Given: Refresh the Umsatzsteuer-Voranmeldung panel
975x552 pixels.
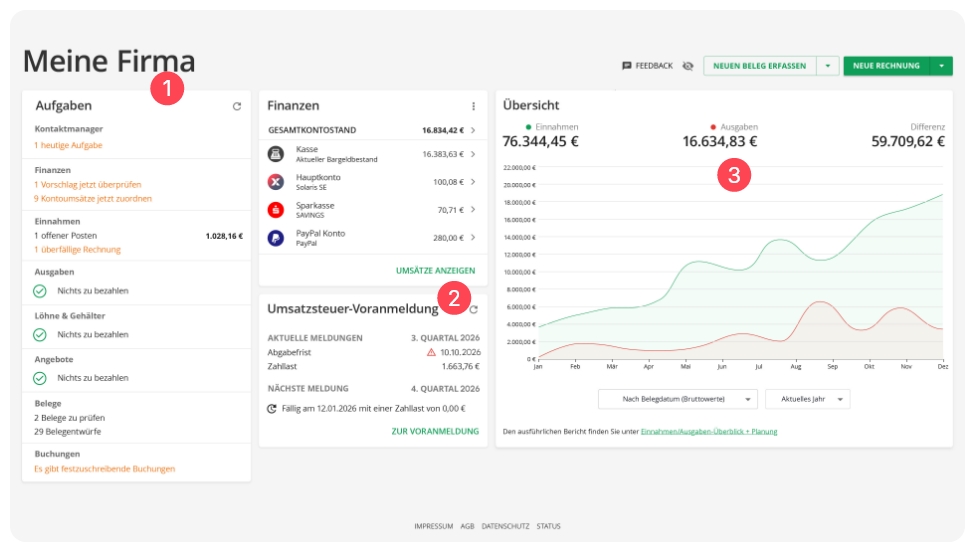Looking at the screenshot, I should [x=474, y=310].
